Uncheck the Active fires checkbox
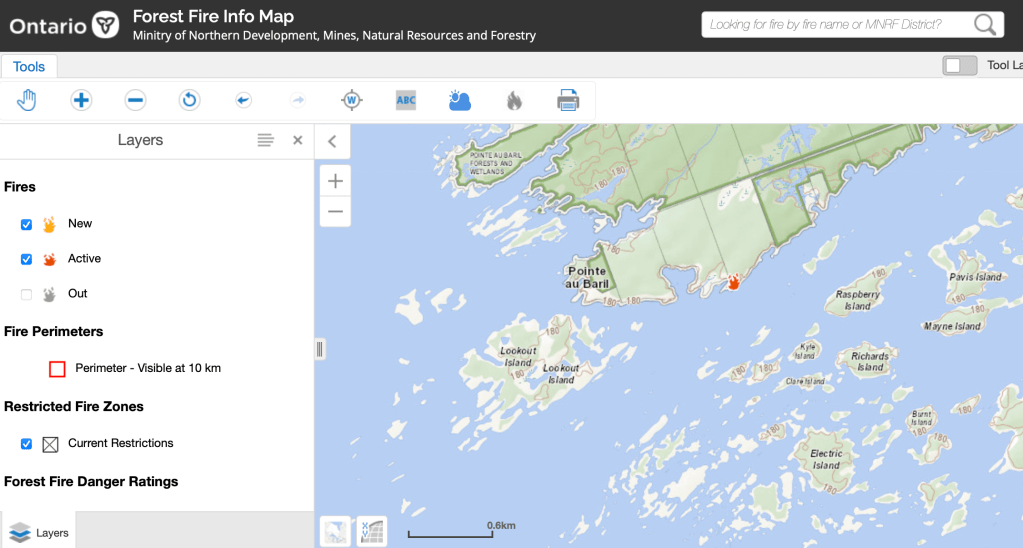Viewport: 1023px width, 548px height. 27,259
